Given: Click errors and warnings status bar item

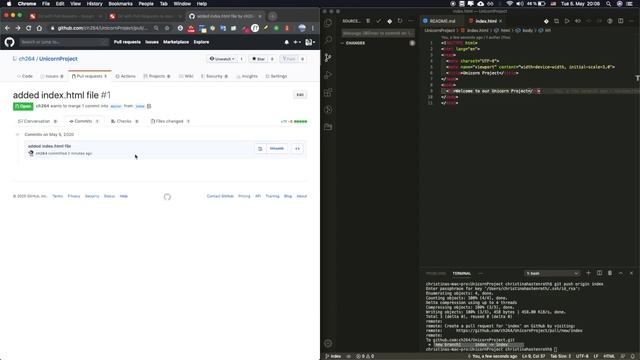Looking at the screenshot, I should 365,356.
